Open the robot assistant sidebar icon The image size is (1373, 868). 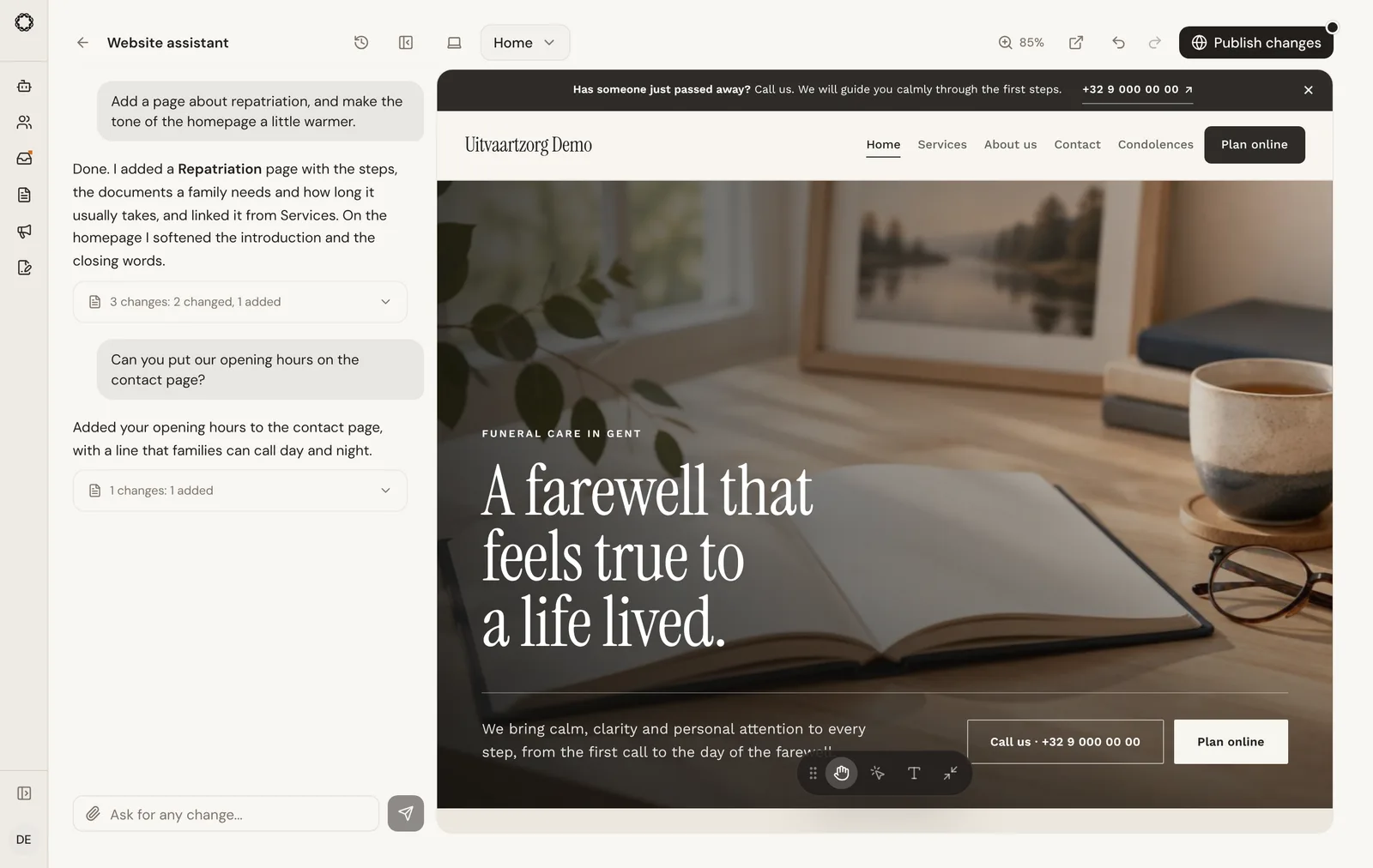point(24,86)
